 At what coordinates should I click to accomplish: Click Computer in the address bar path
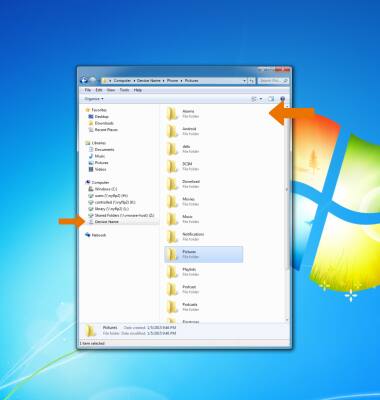122,81
